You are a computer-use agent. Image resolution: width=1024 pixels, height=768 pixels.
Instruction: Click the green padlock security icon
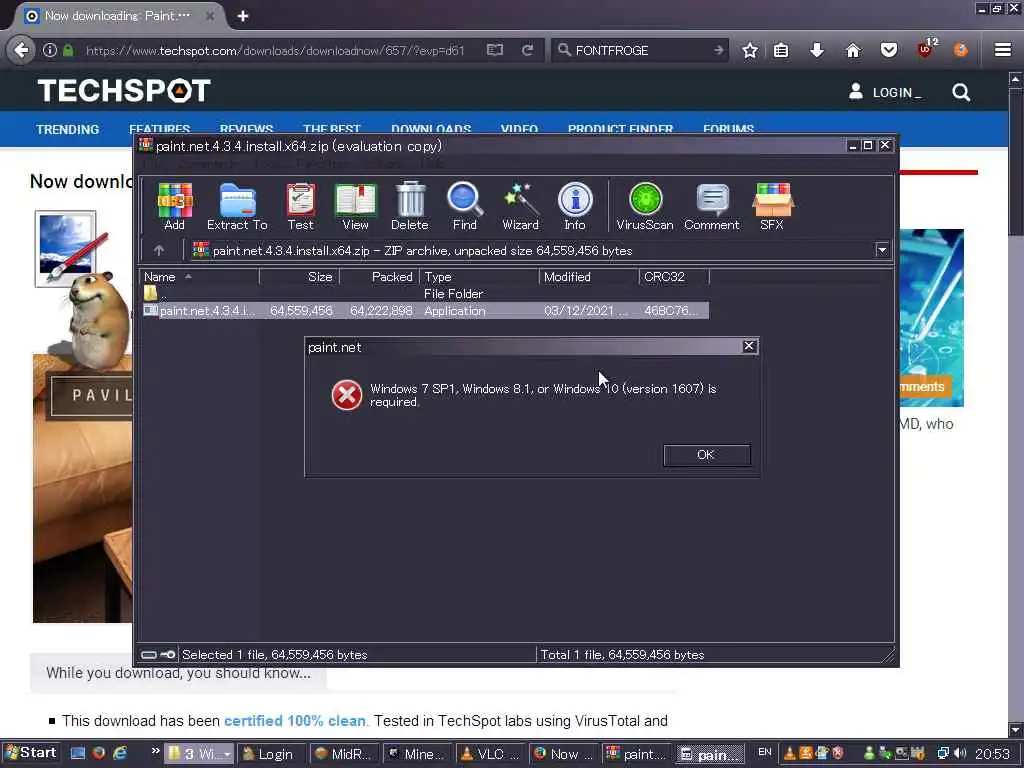68,50
